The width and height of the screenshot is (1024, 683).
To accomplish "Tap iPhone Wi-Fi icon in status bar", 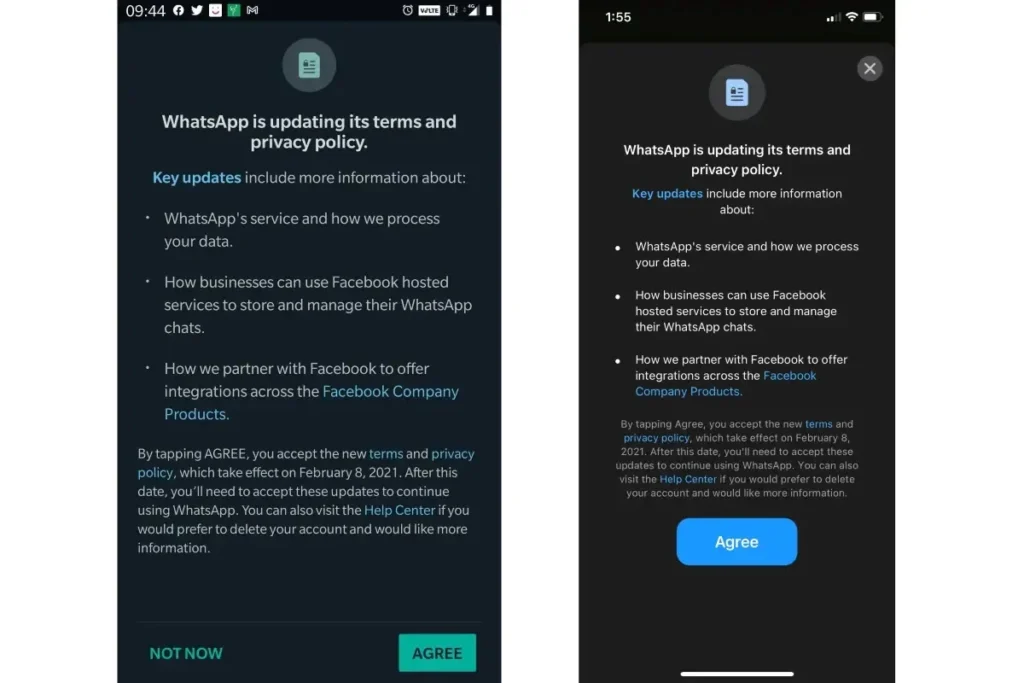I will (x=852, y=17).
